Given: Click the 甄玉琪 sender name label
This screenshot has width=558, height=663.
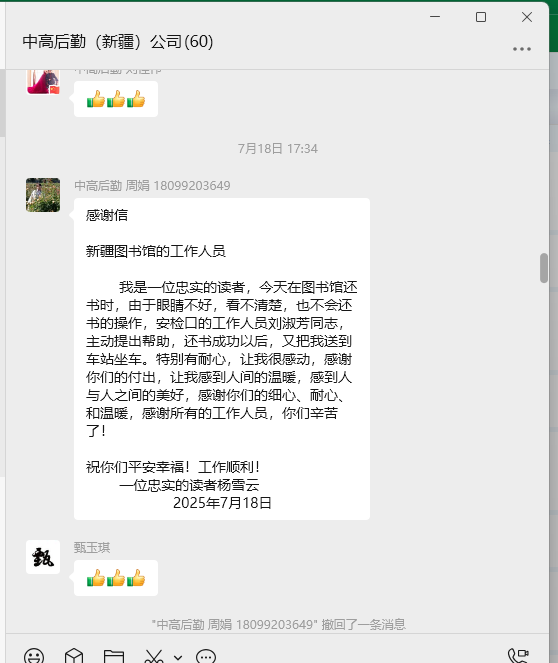Looking at the screenshot, I should (92, 548).
